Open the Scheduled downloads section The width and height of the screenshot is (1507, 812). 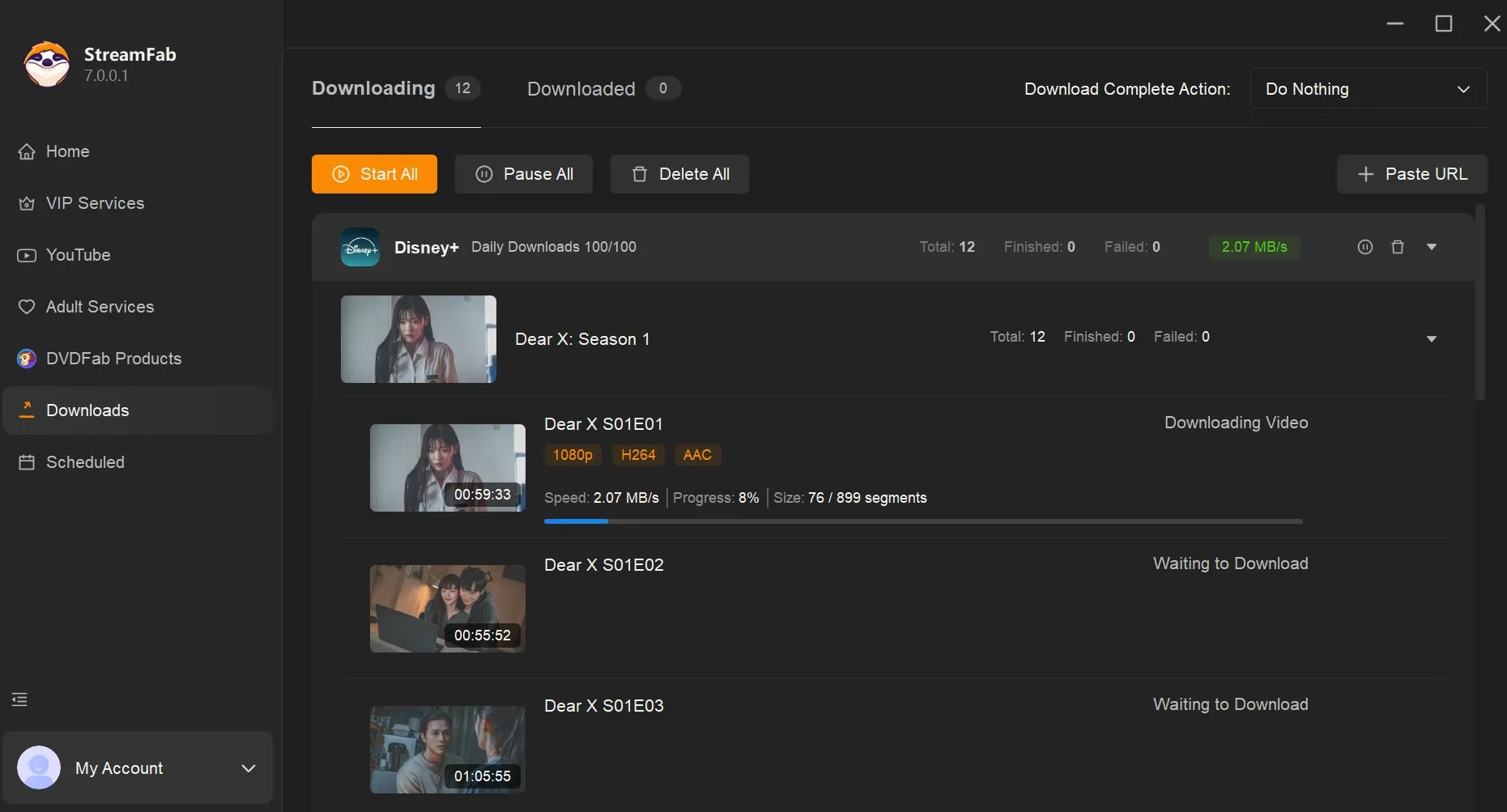(x=84, y=462)
